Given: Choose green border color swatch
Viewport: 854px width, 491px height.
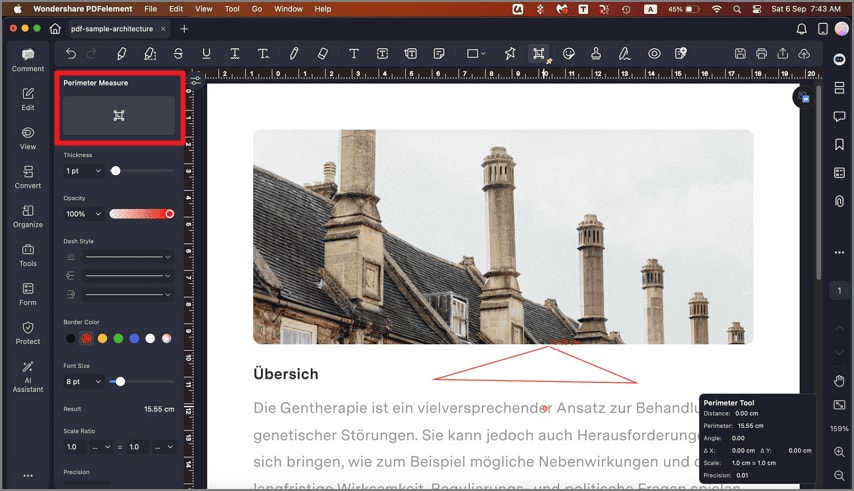Looking at the screenshot, I should (118, 339).
